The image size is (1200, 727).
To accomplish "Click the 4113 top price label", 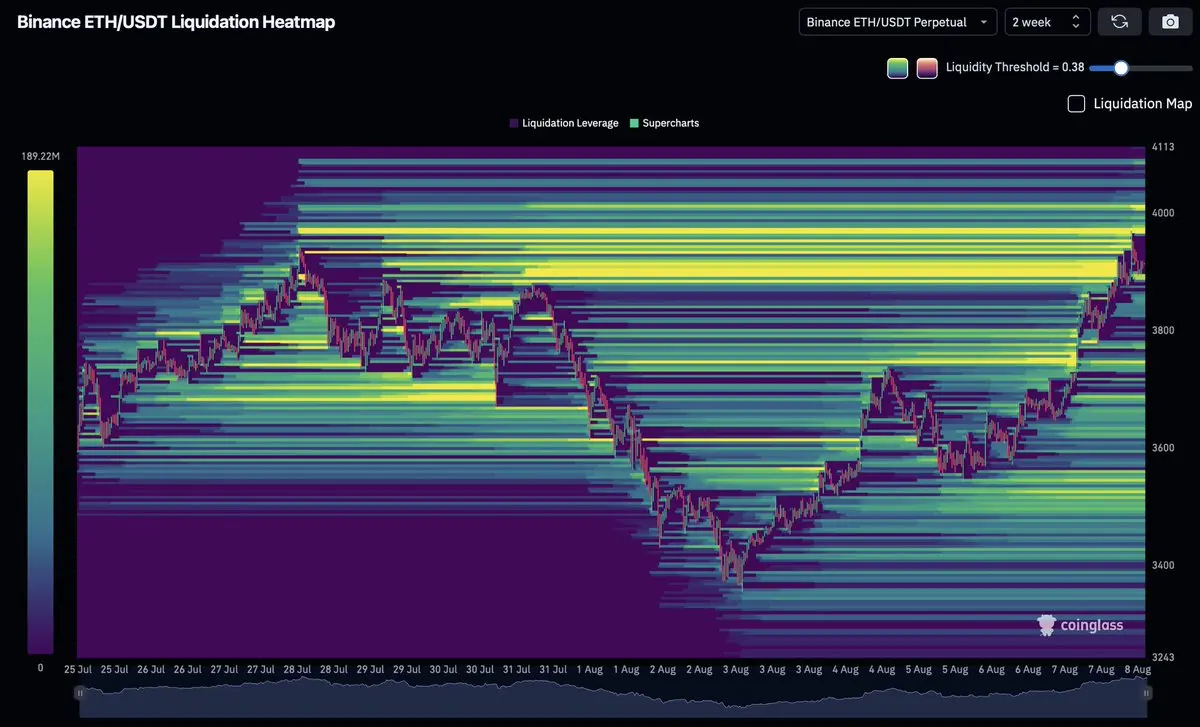I will coord(1161,147).
